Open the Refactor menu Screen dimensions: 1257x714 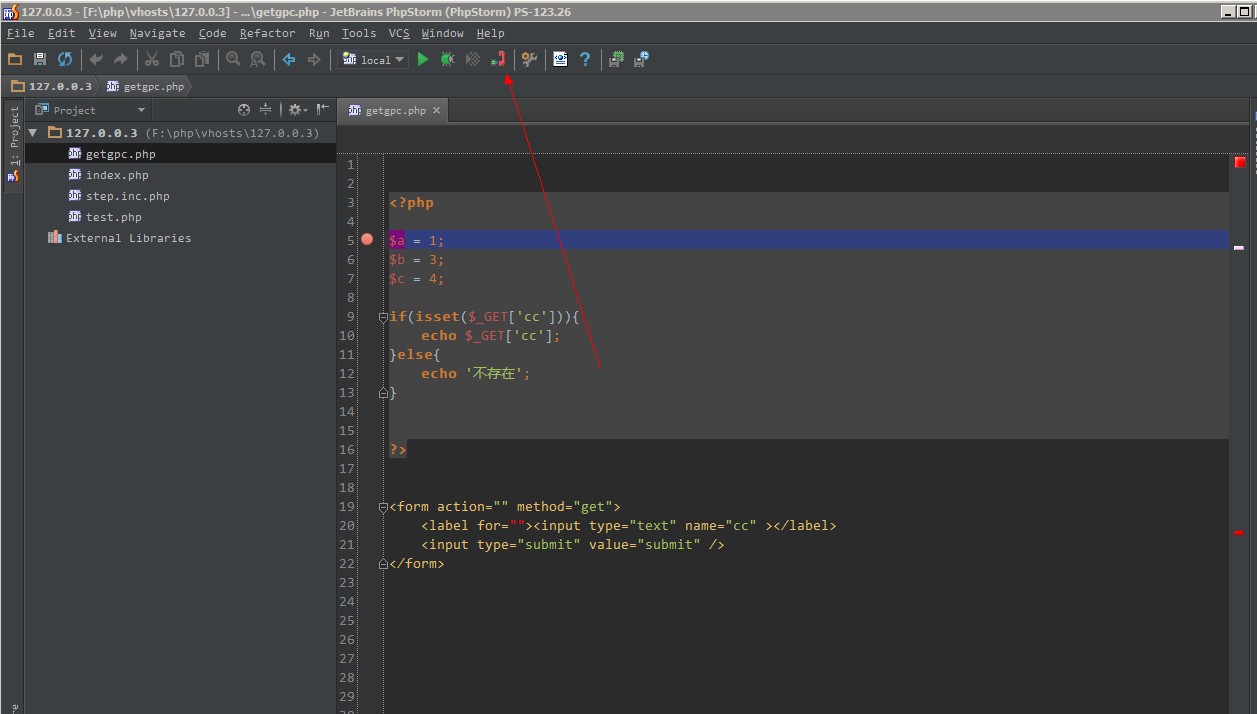point(267,33)
